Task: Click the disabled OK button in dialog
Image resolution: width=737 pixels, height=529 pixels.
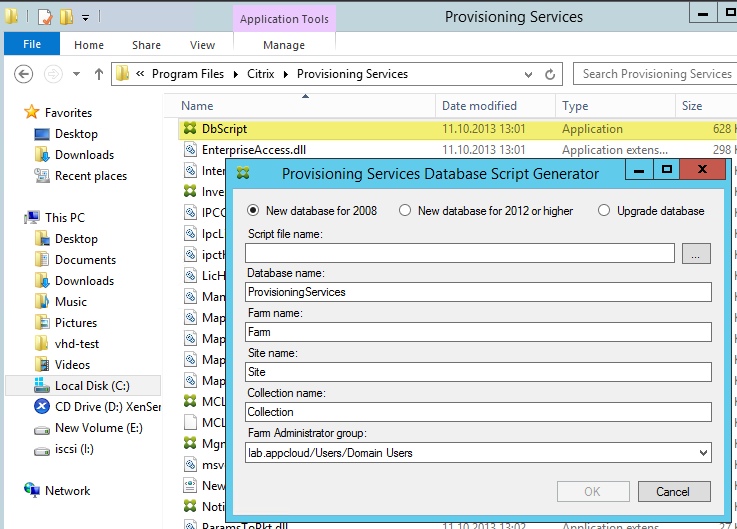Action: coord(593,491)
